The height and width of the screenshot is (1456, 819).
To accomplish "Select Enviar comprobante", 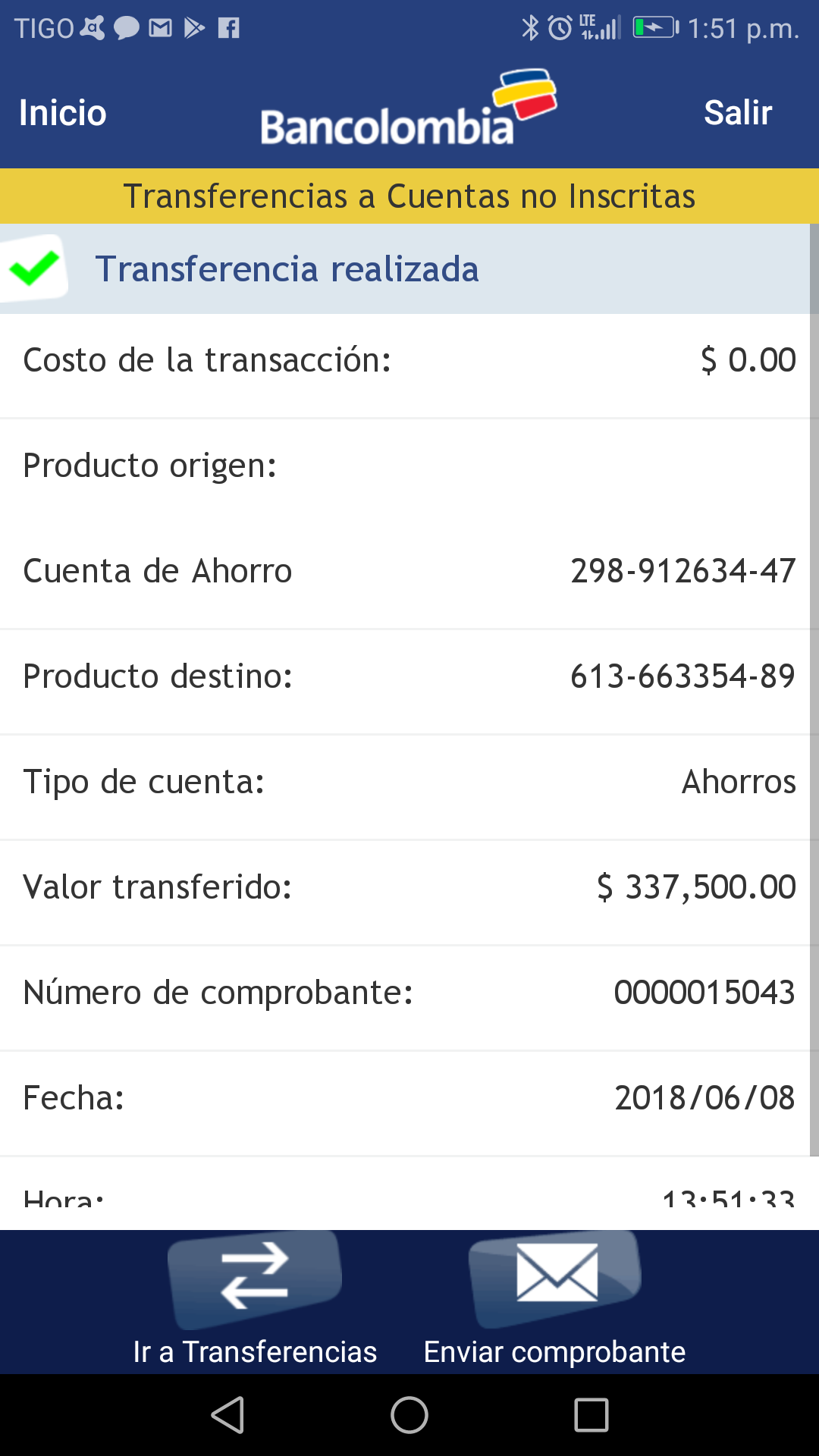I will (x=554, y=1351).
